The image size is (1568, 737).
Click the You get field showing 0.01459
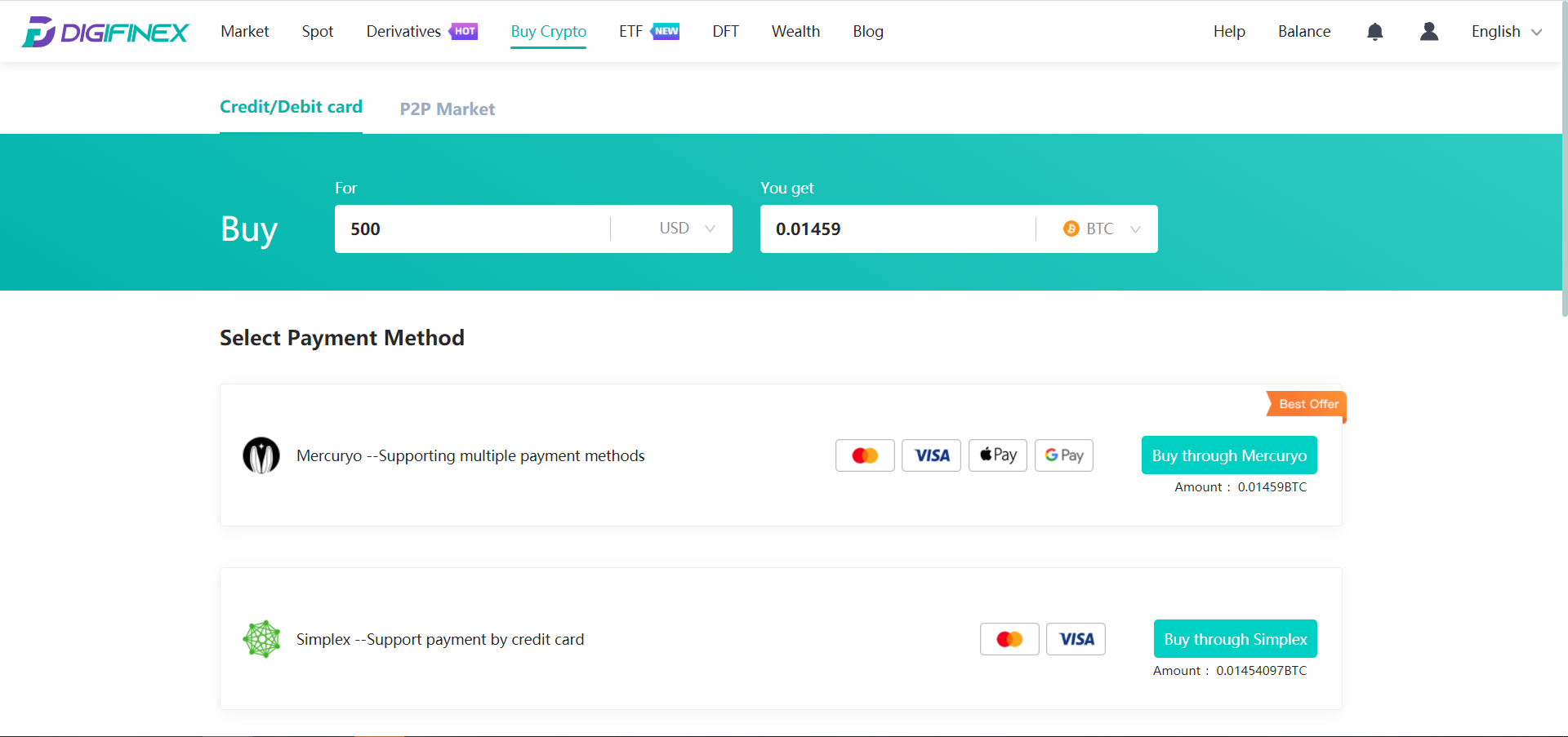[x=898, y=229]
